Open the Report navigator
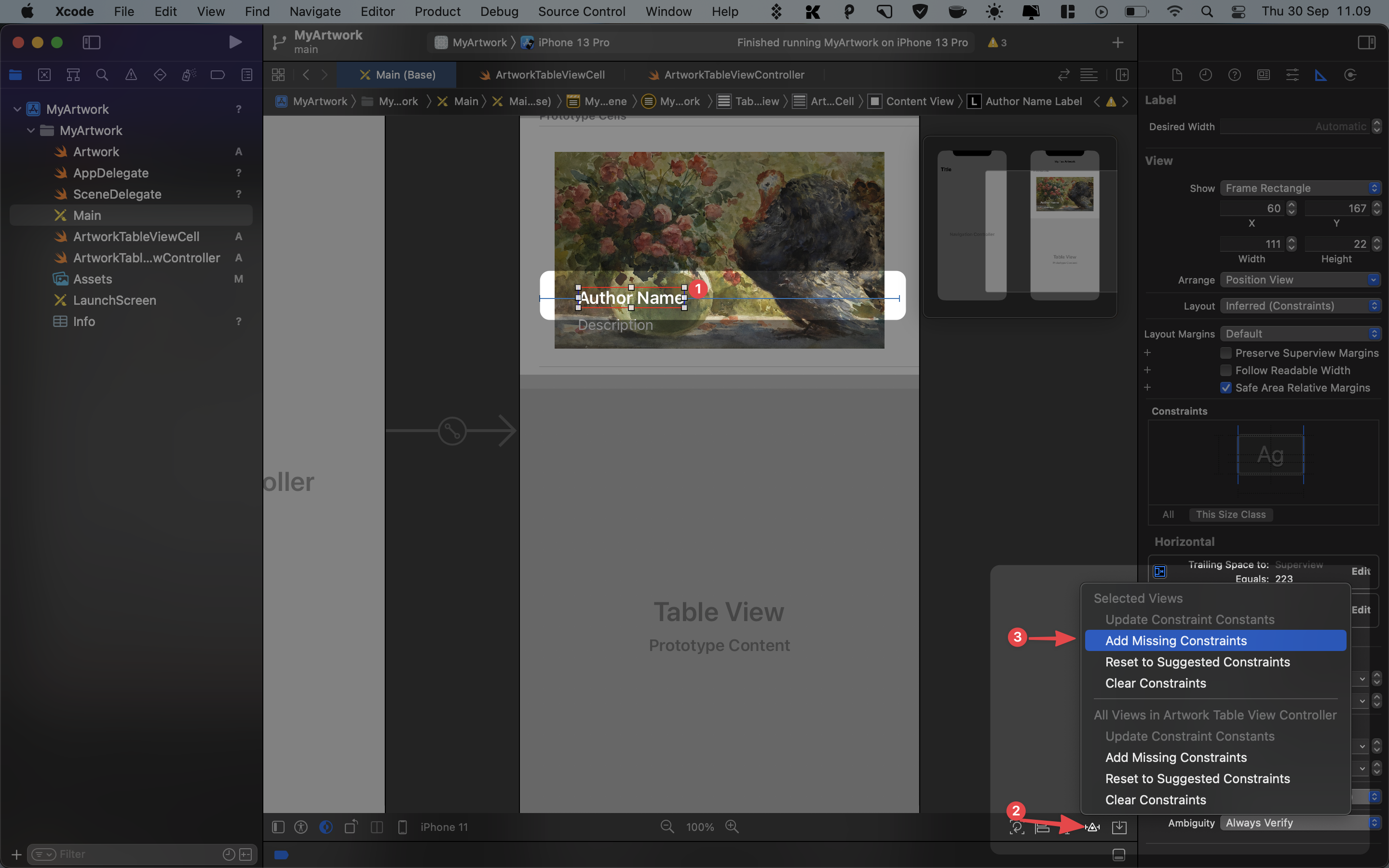The image size is (1389, 868). click(x=247, y=75)
